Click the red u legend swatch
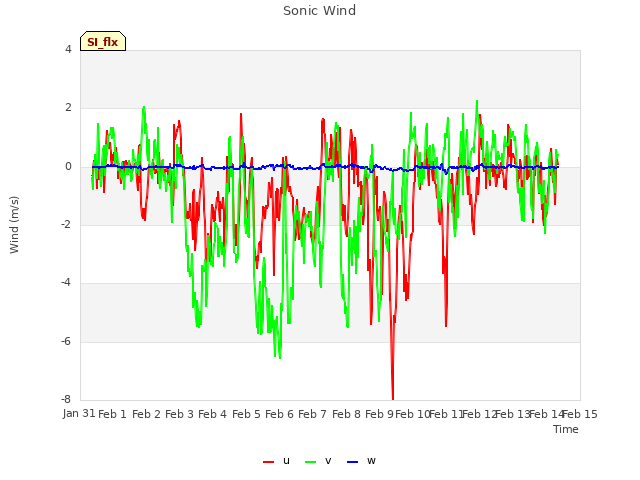640x480 pixels. (x=269, y=462)
